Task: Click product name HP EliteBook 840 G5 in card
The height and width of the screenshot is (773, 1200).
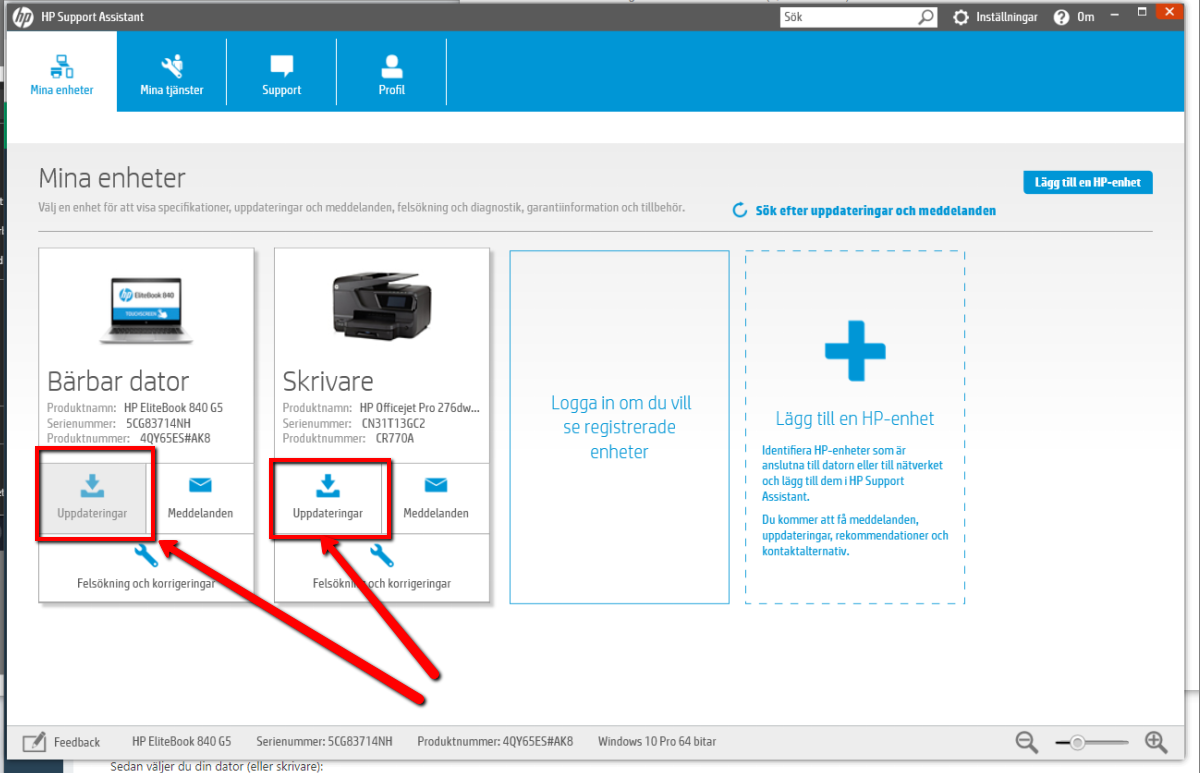Action: click(174, 408)
